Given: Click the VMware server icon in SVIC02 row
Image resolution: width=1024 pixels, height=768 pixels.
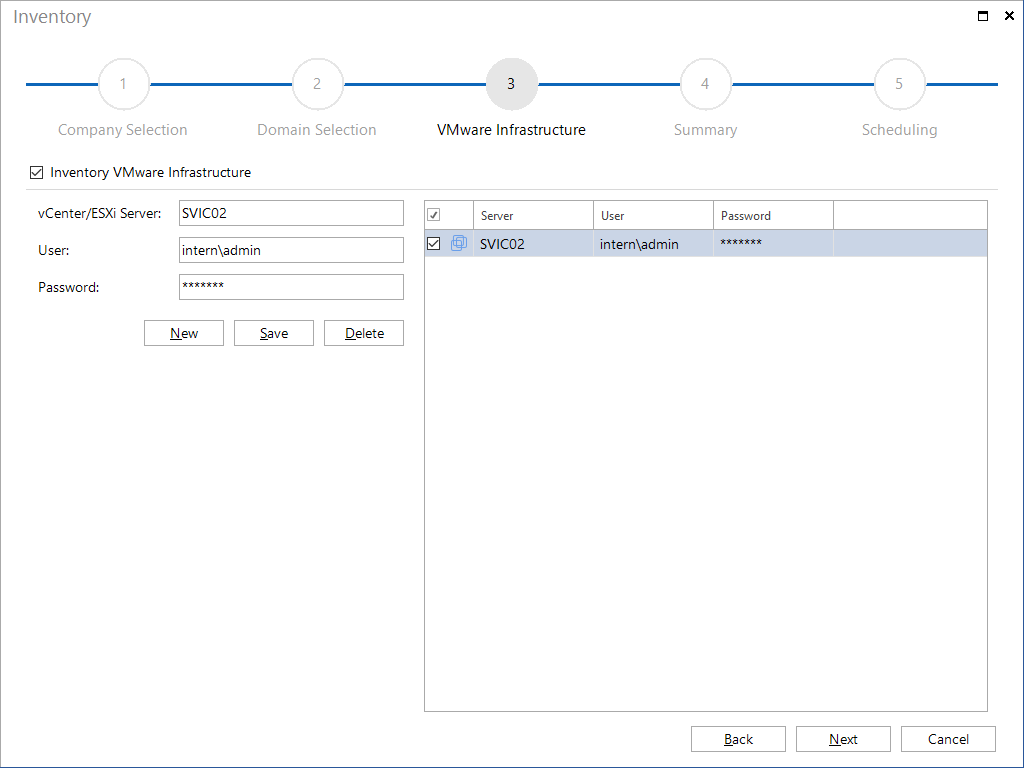Looking at the screenshot, I should click(x=459, y=244).
